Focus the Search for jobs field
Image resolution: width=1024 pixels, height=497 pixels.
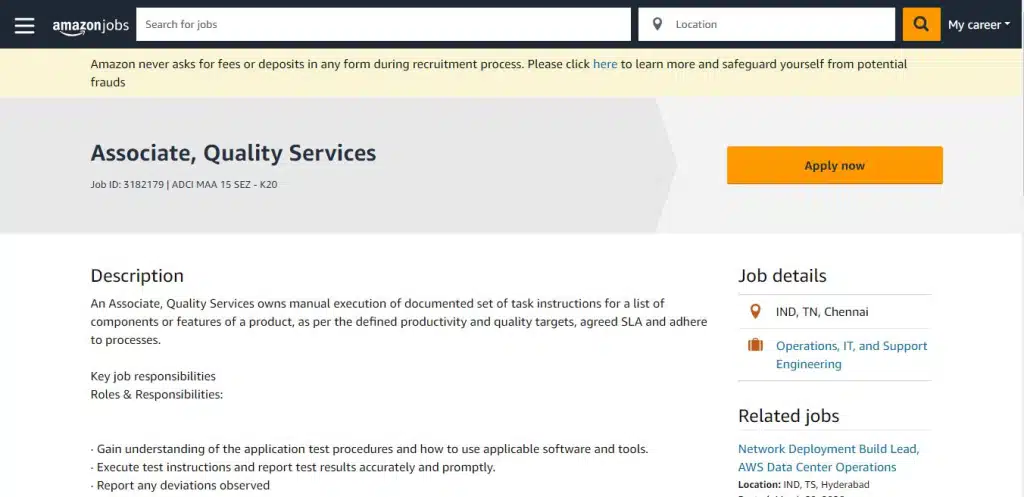pyautogui.click(x=383, y=24)
